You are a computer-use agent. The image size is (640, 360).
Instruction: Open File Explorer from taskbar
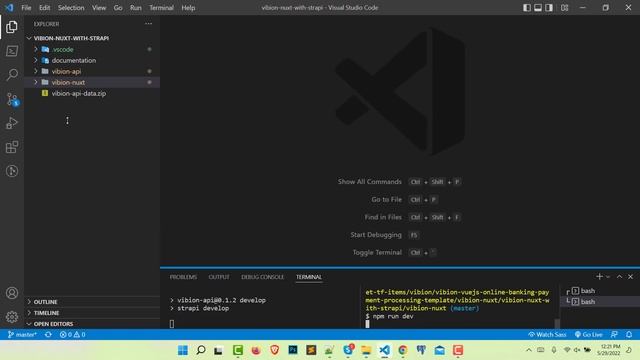366,350
